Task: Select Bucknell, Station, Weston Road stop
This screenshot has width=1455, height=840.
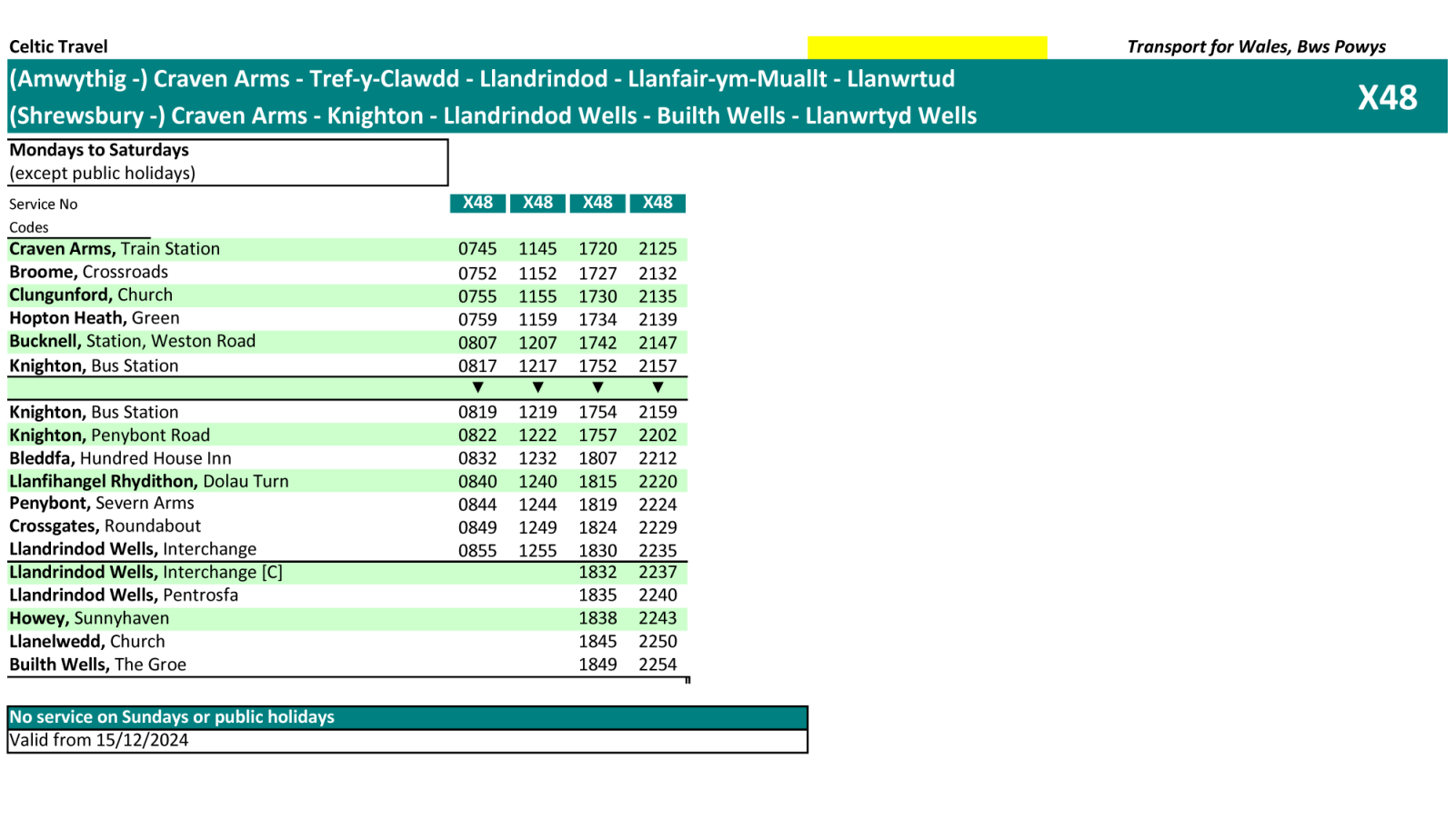Action: [x=133, y=341]
